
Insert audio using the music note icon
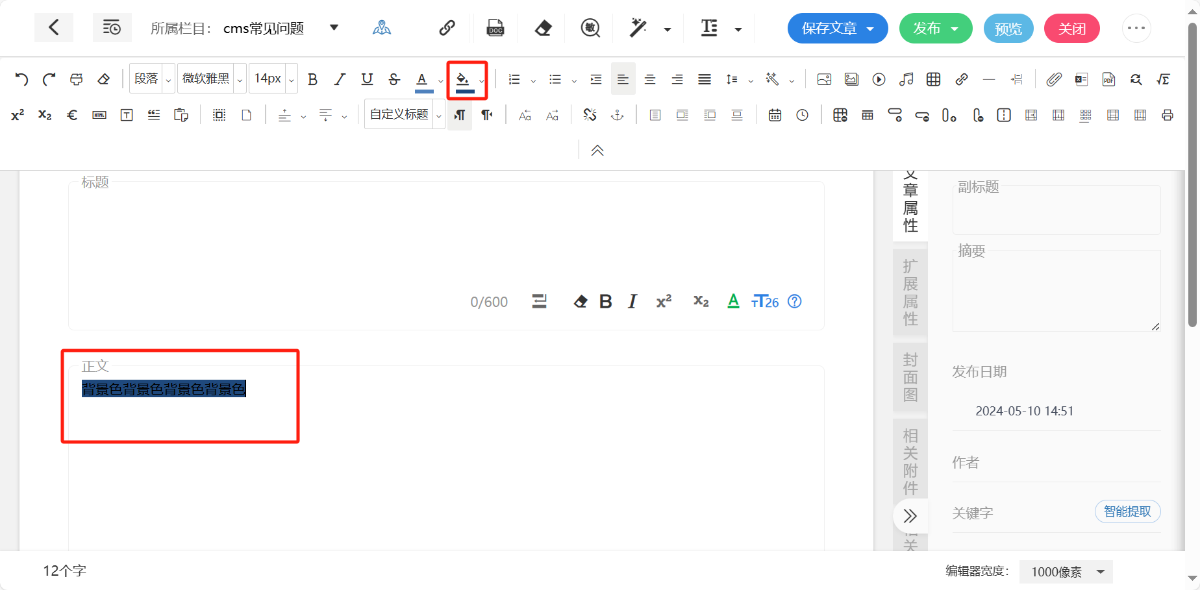[x=906, y=79]
